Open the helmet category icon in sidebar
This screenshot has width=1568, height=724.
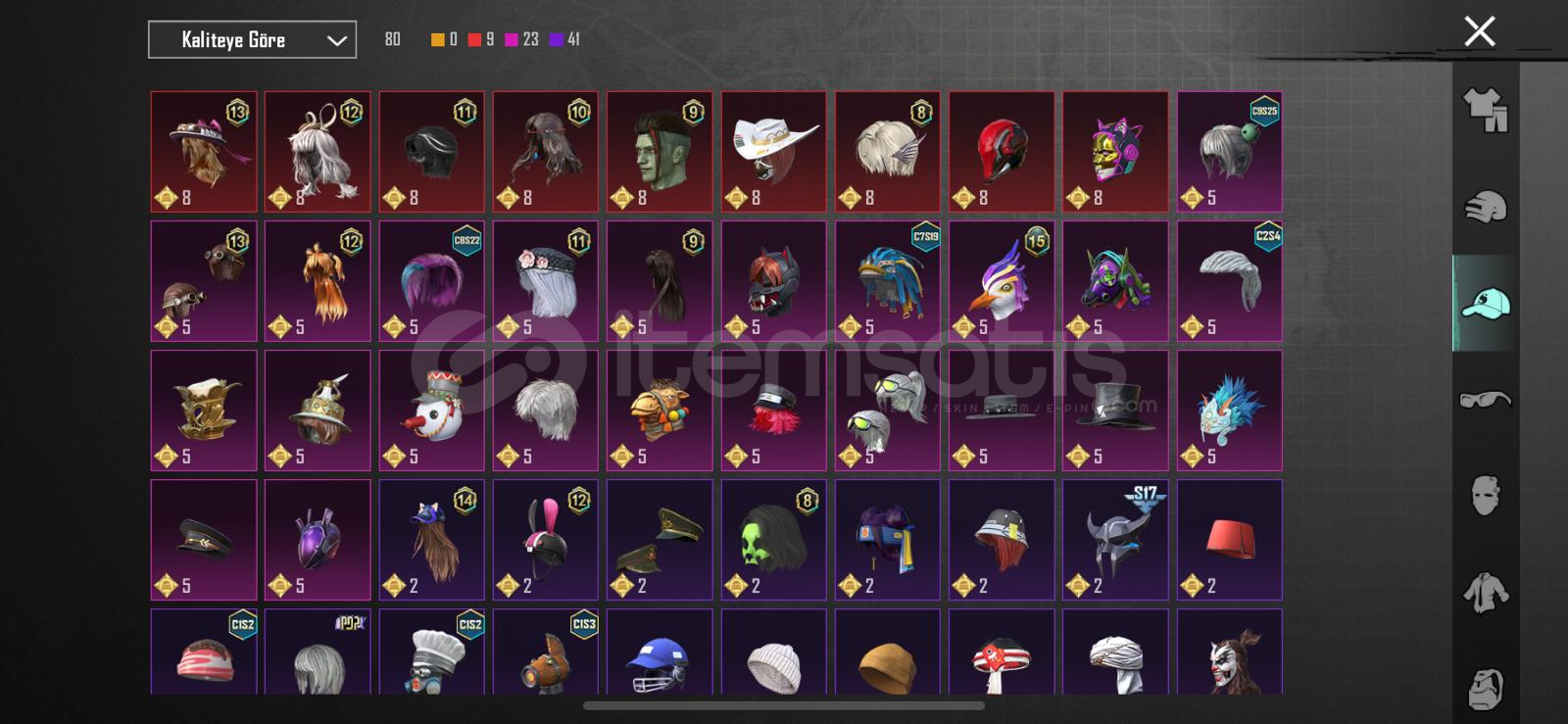pos(1486,207)
